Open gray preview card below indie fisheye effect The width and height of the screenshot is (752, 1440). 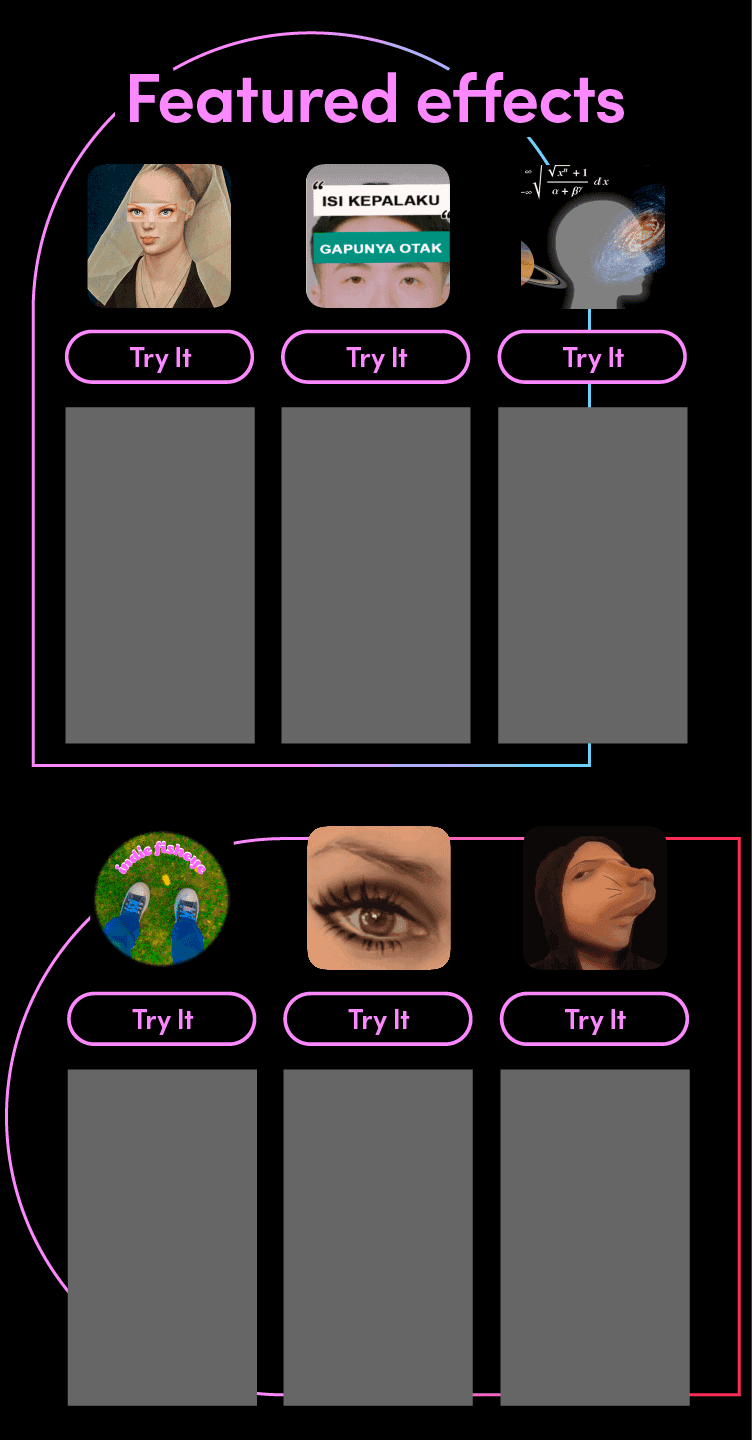[x=162, y=1237]
